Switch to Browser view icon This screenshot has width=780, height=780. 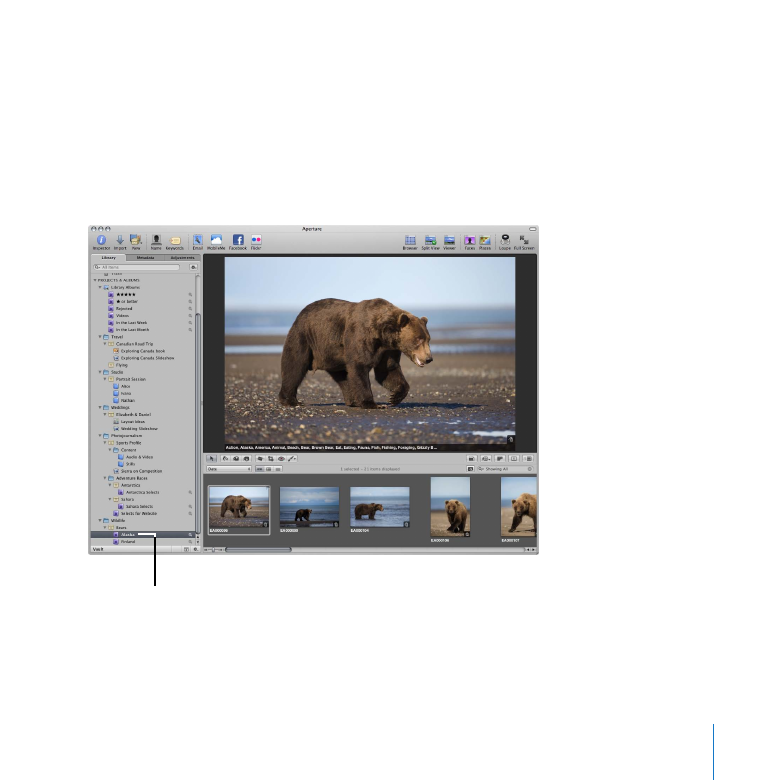[410, 240]
